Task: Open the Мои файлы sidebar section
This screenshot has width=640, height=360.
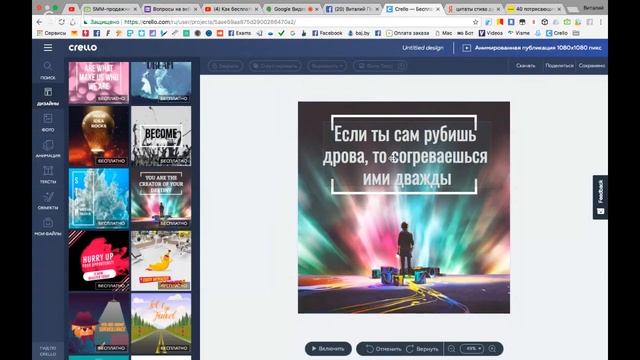Action: pos(48,227)
